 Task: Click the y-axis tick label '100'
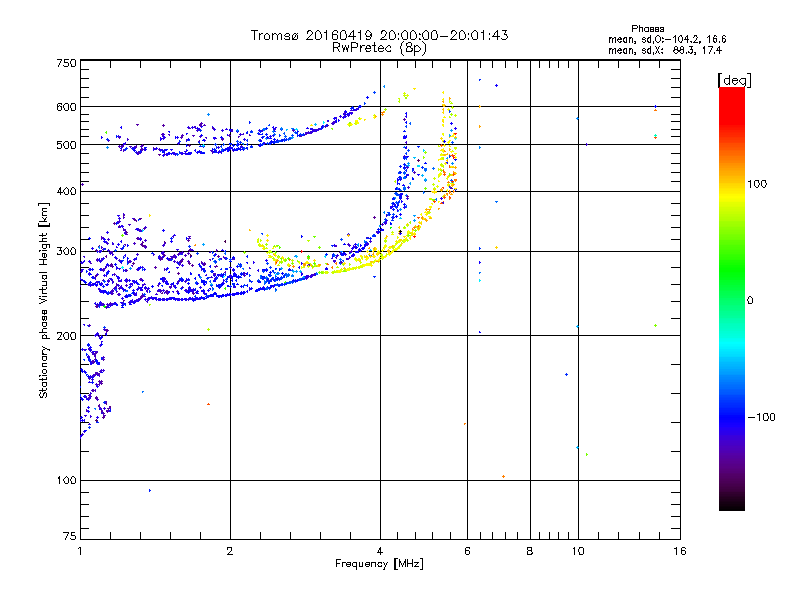click(x=66, y=480)
